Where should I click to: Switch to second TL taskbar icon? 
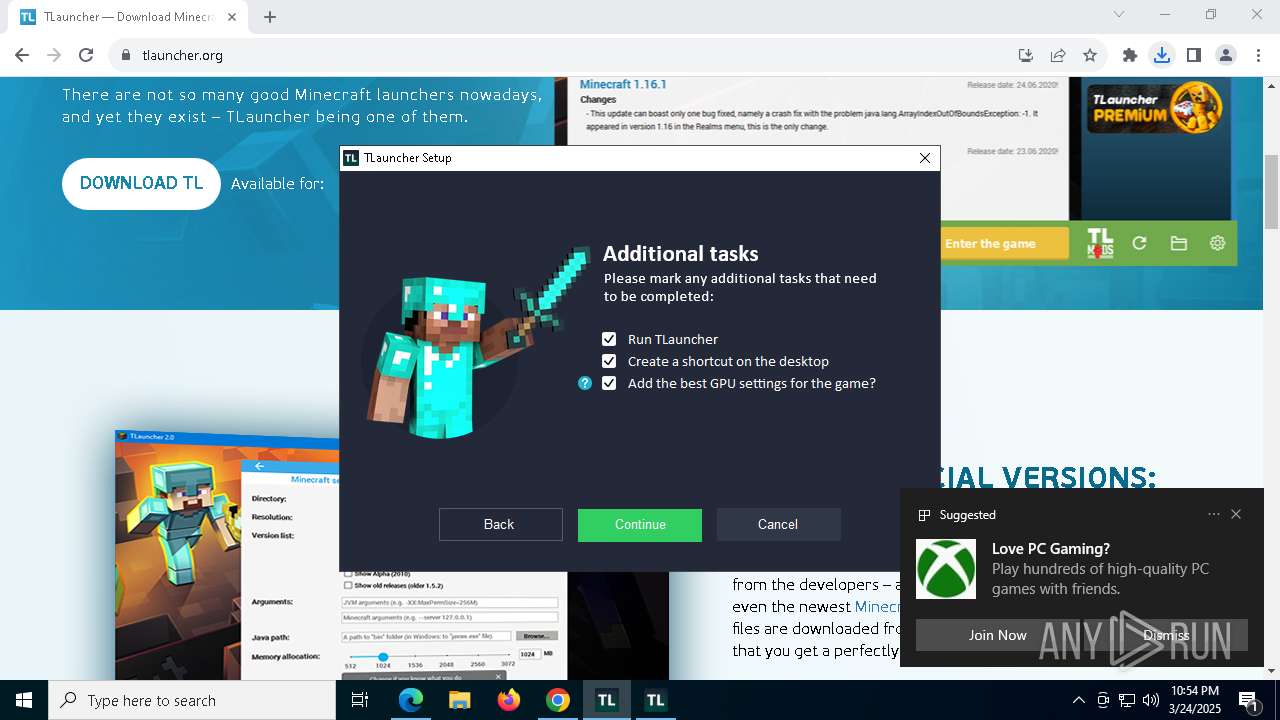pos(656,700)
